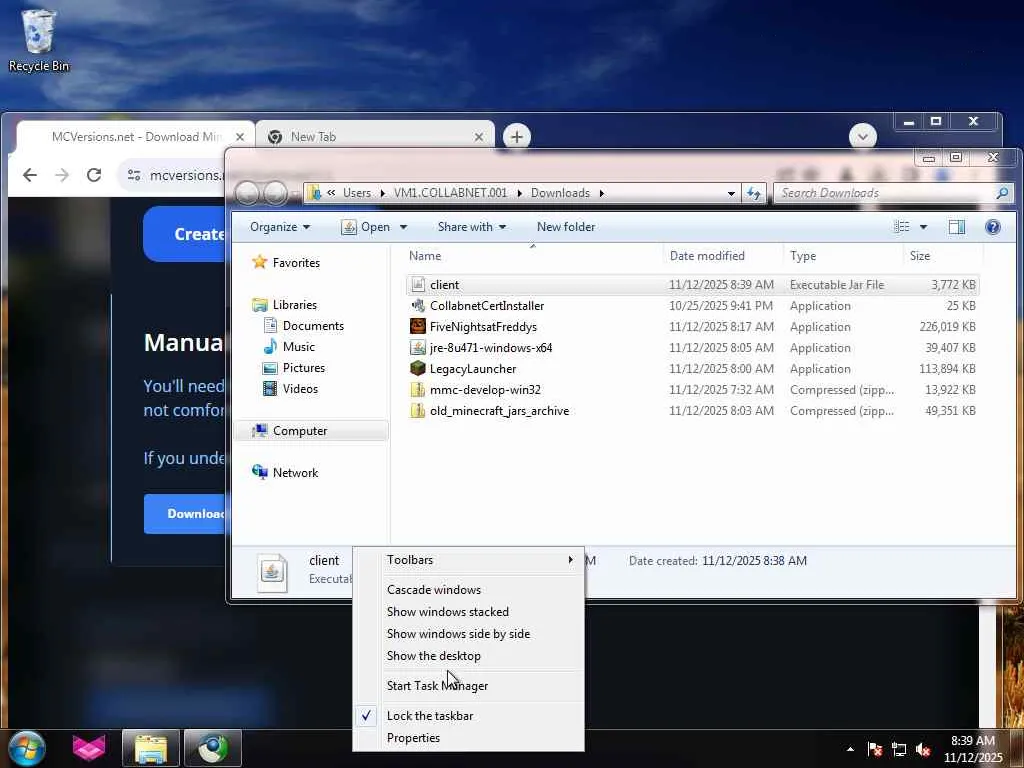Screen dimensions: 1024x768
Task: Click the Open toolbar button
Action: (366, 227)
